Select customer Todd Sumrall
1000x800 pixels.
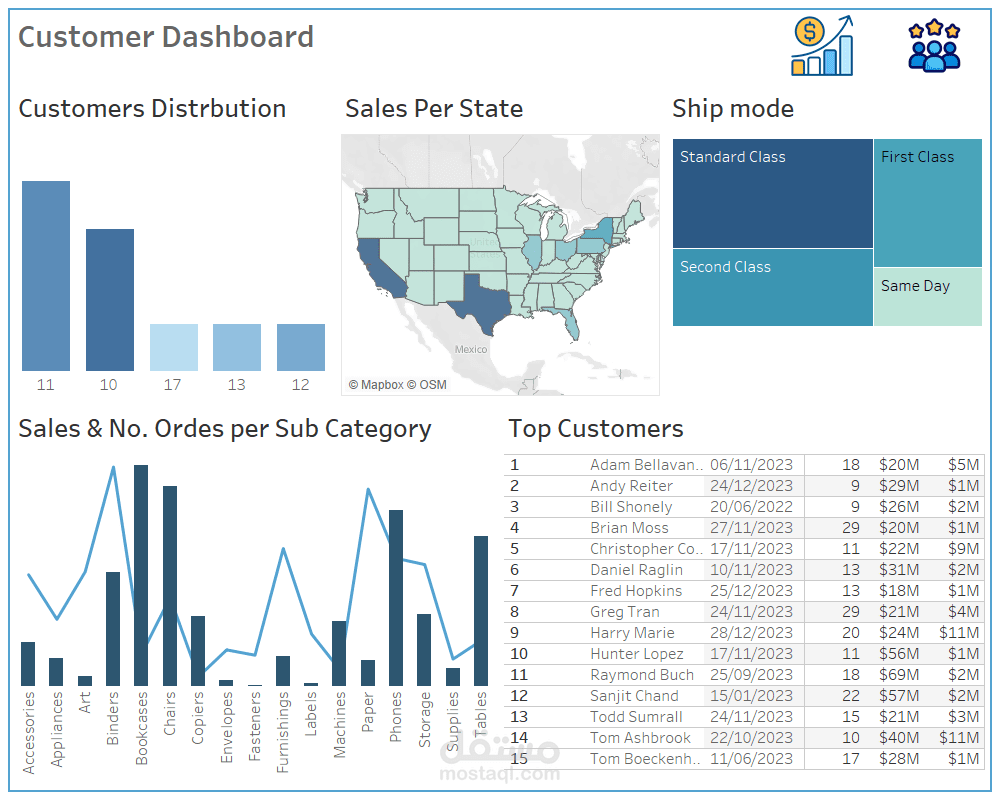pyautogui.click(x=636, y=717)
